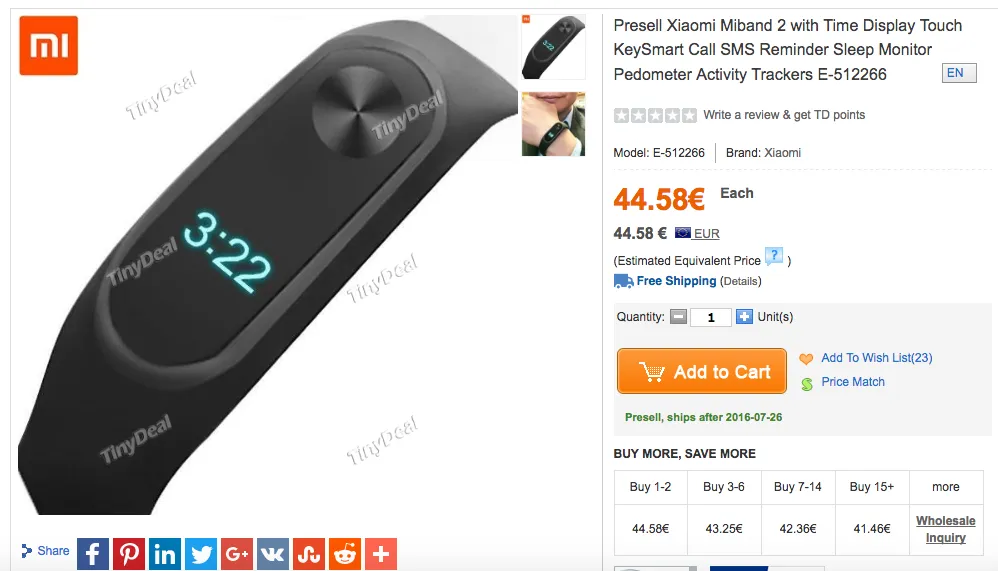Share through the VK icon
998x571 pixels.
273,554
